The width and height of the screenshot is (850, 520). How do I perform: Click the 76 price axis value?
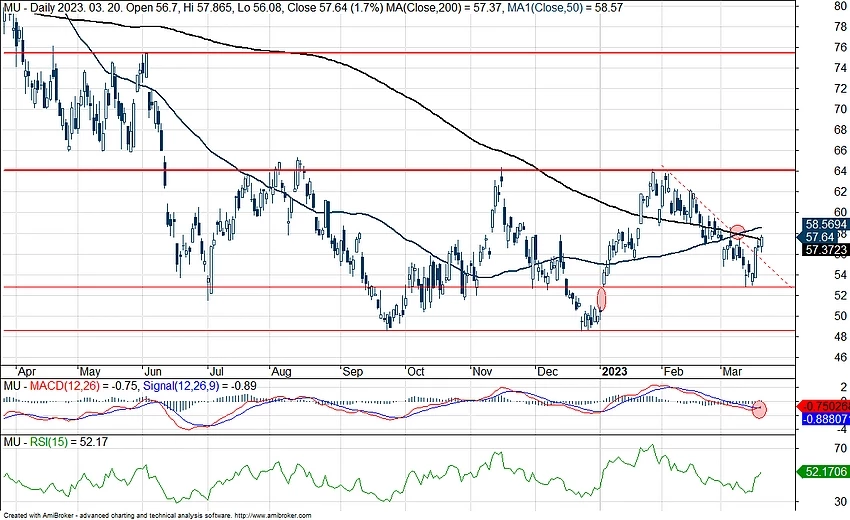[x=841, y=48]
